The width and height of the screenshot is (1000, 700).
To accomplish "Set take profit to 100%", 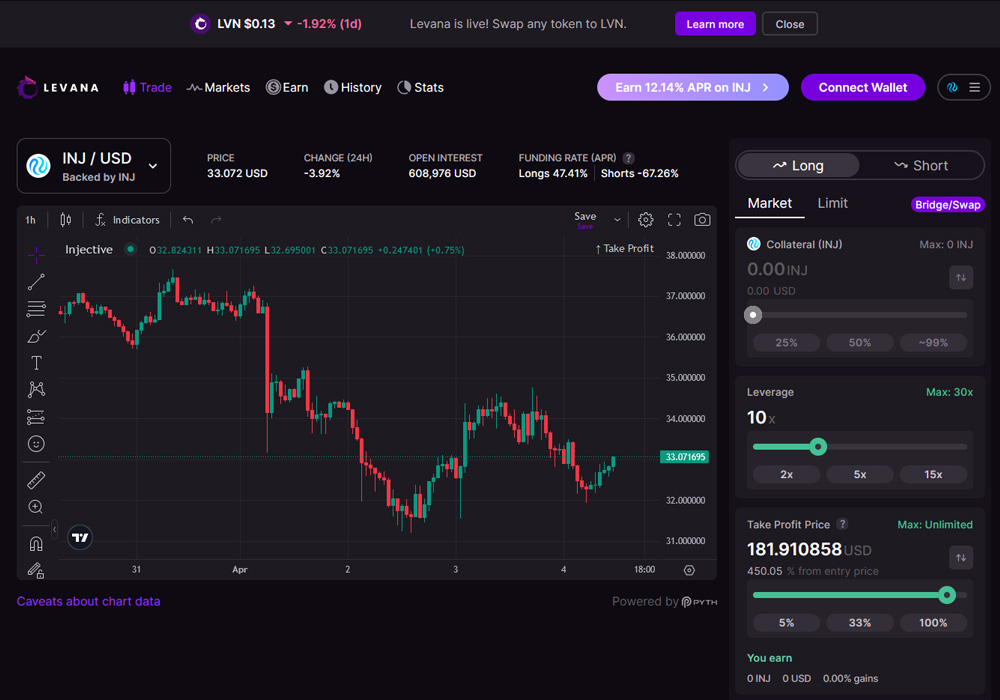I will point(933,623).
